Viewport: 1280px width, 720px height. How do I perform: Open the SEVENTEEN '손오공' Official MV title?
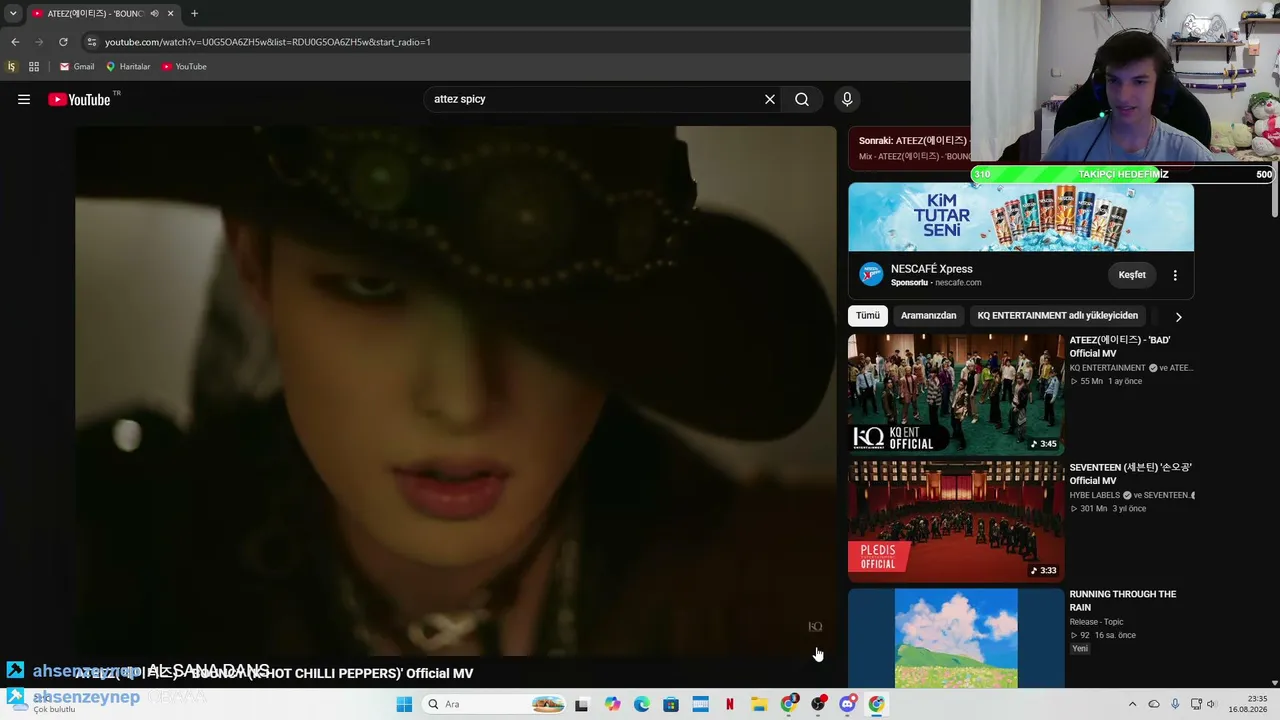1131,474
